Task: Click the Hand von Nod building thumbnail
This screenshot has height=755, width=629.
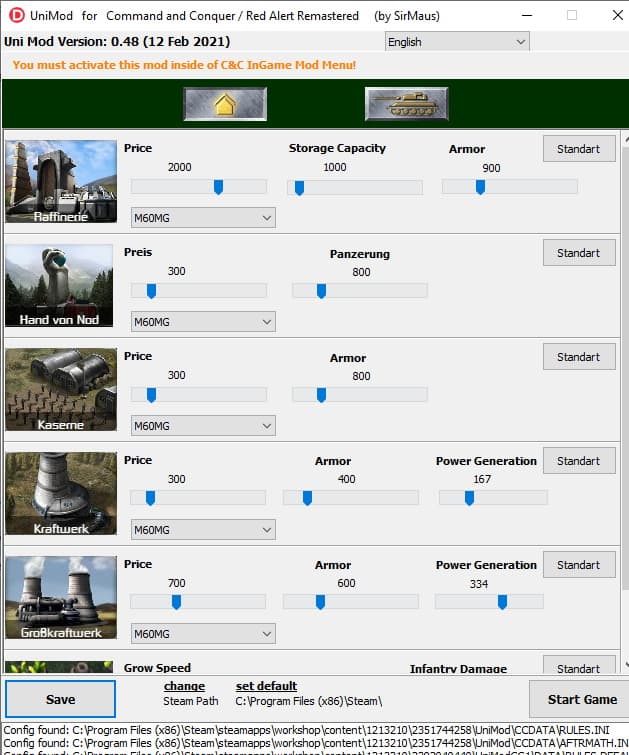Action: [59, 286]
